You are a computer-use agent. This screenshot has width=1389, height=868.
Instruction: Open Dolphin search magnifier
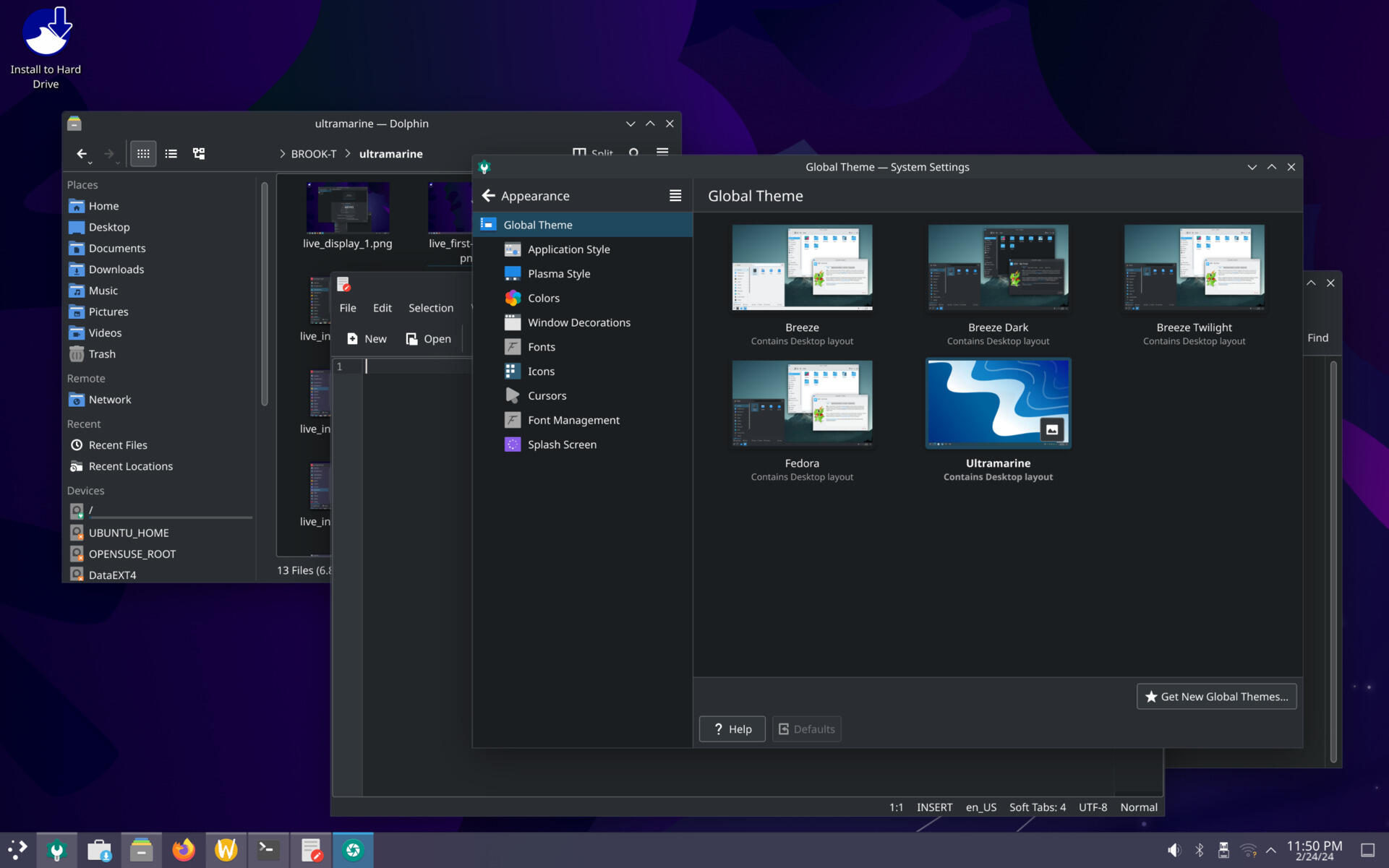pos(634,152)
